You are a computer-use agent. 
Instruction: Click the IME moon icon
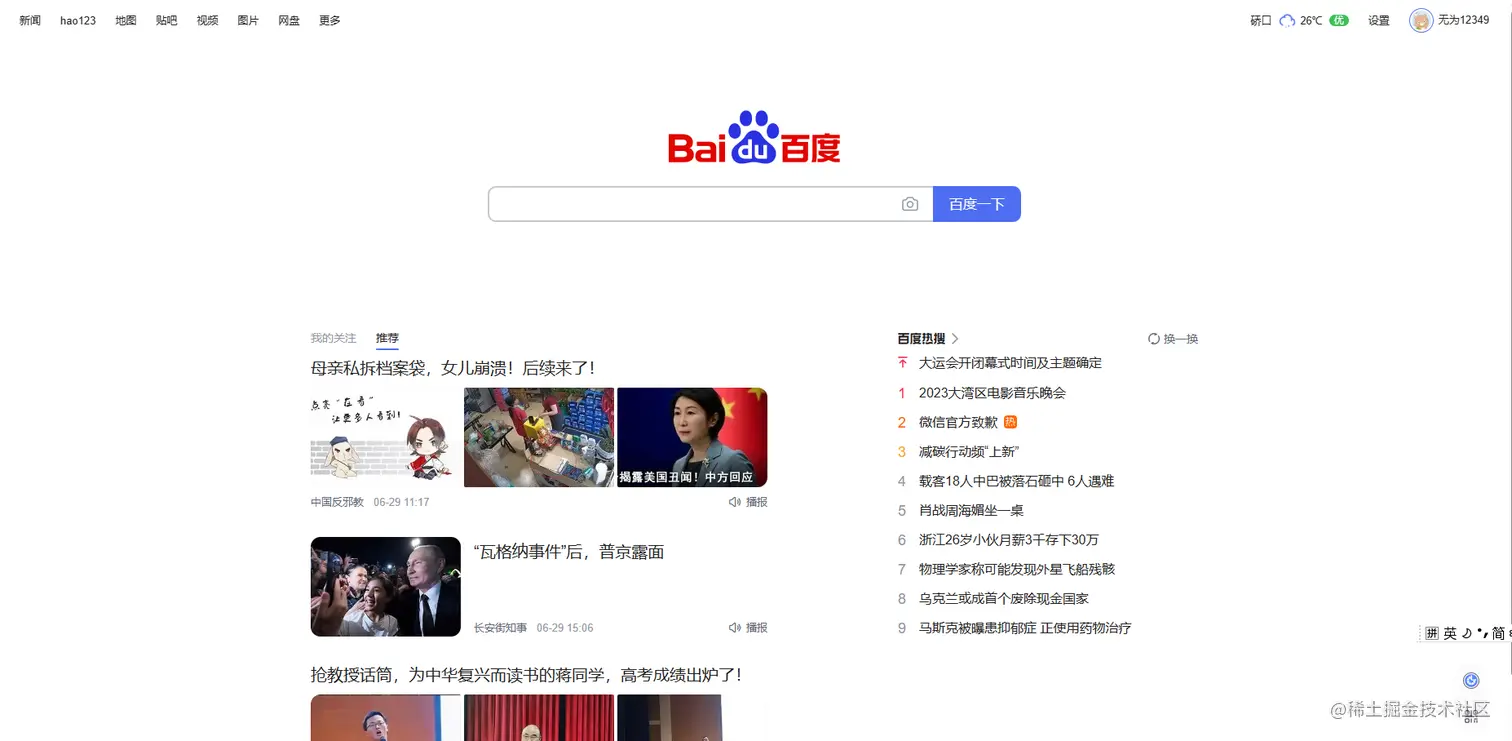click(x=1467, y=633)
